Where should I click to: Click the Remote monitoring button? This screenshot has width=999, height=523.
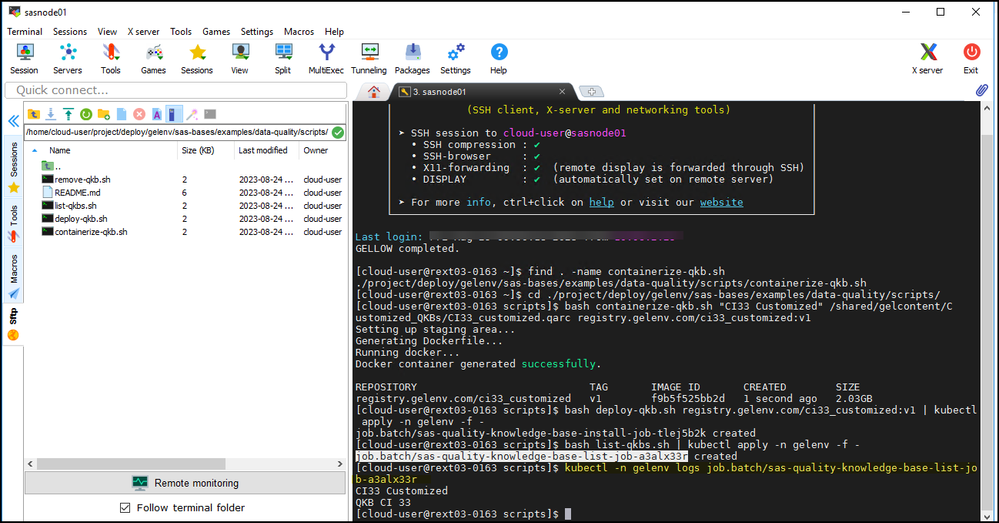coord(185,483)
